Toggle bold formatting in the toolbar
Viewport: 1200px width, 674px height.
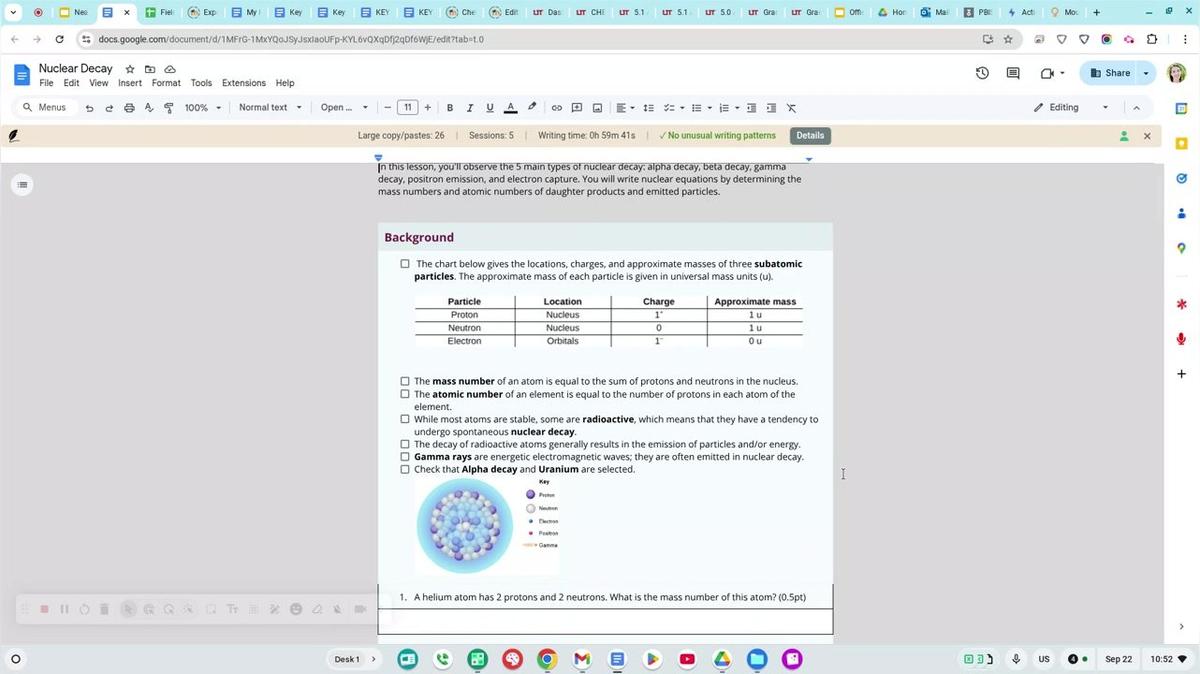[450, 108]
